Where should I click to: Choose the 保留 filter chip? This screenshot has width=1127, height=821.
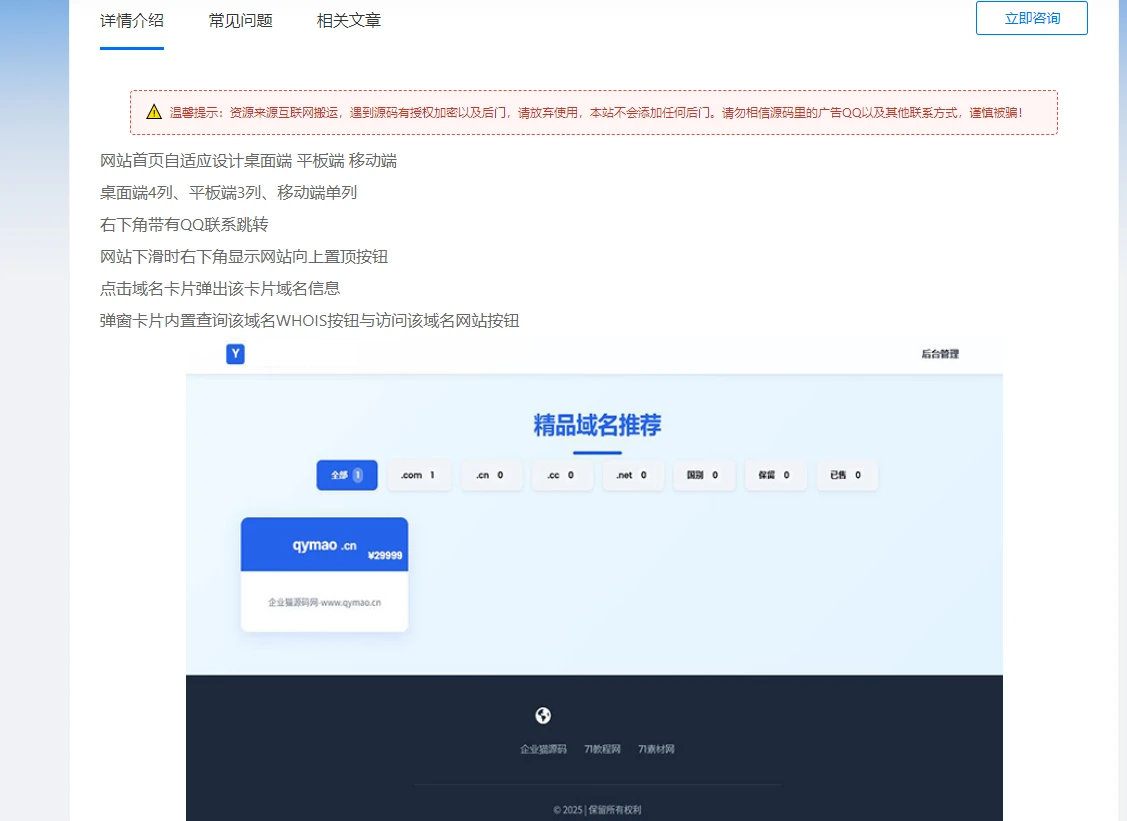[x=775, y=475]
